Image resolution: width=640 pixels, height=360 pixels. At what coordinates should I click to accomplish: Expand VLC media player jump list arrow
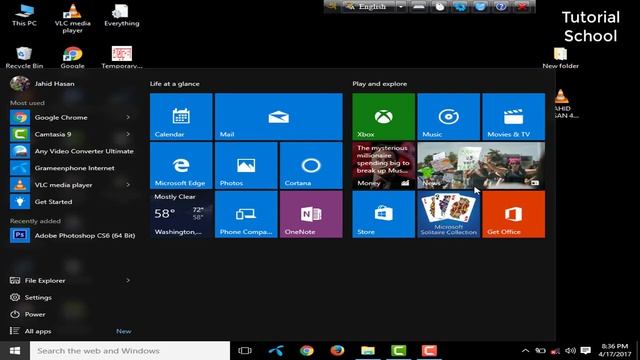click(x=128, y=184)
